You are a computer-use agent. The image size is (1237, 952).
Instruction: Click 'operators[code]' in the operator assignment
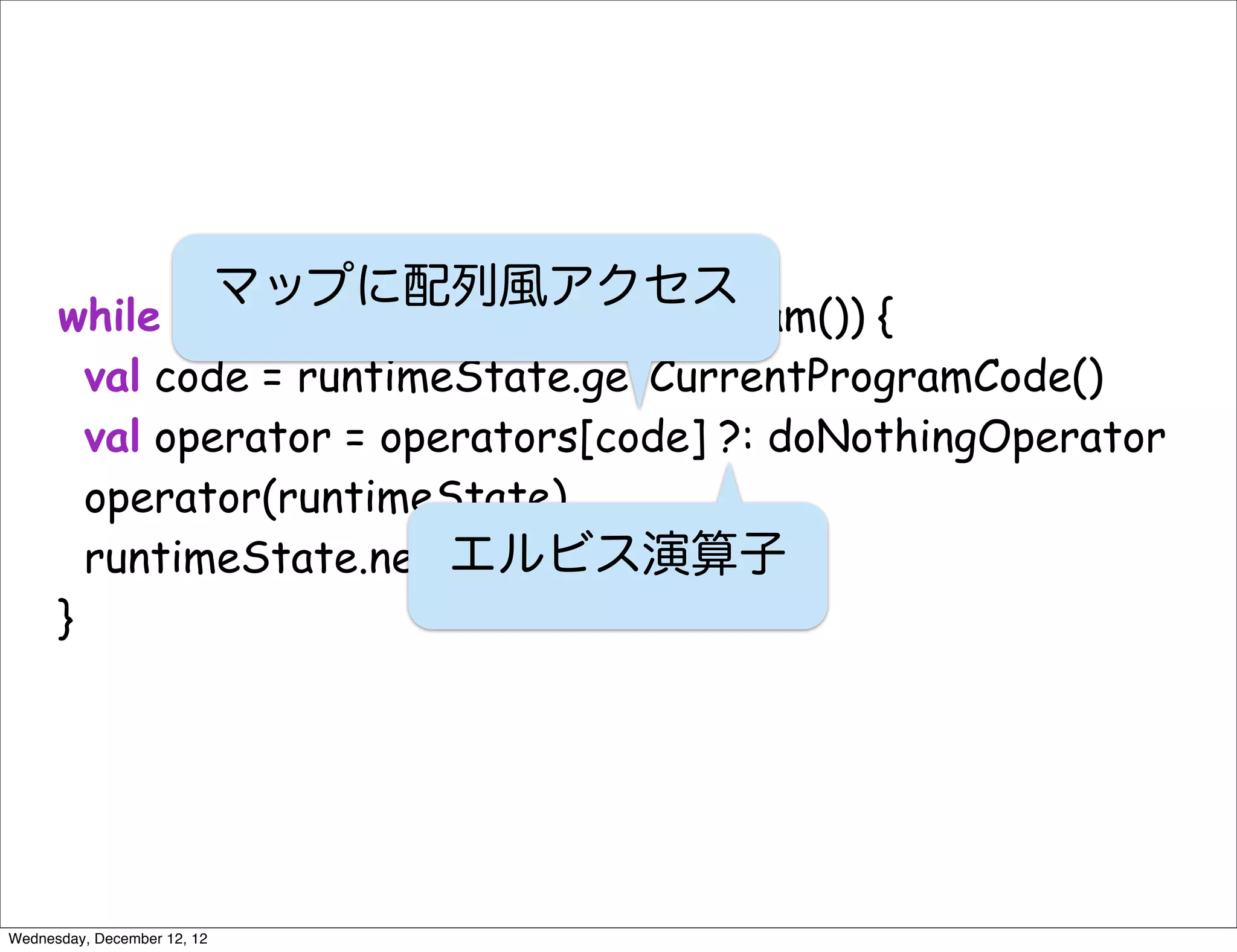point(543,439)
